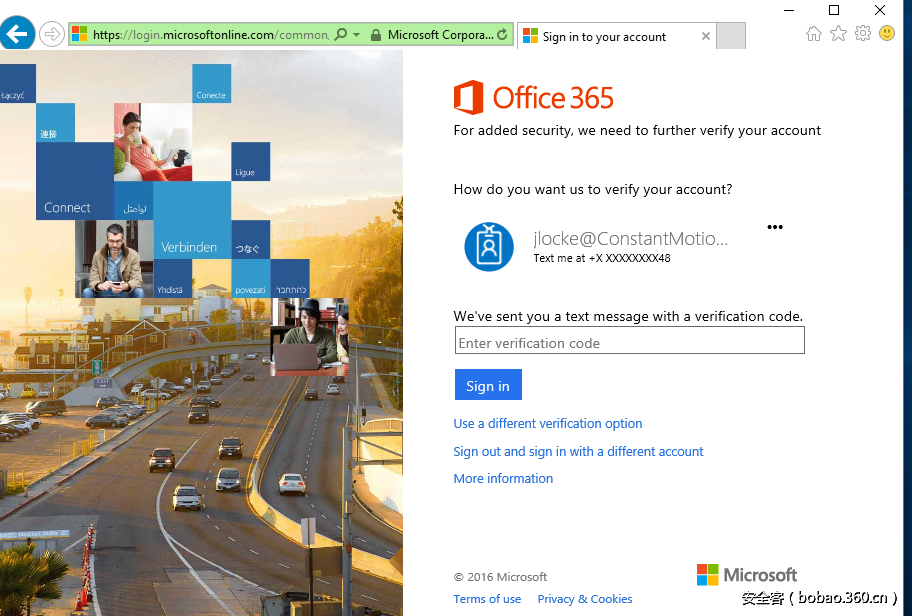Click the address bar search magnifier icon

(x=341, y=34)
